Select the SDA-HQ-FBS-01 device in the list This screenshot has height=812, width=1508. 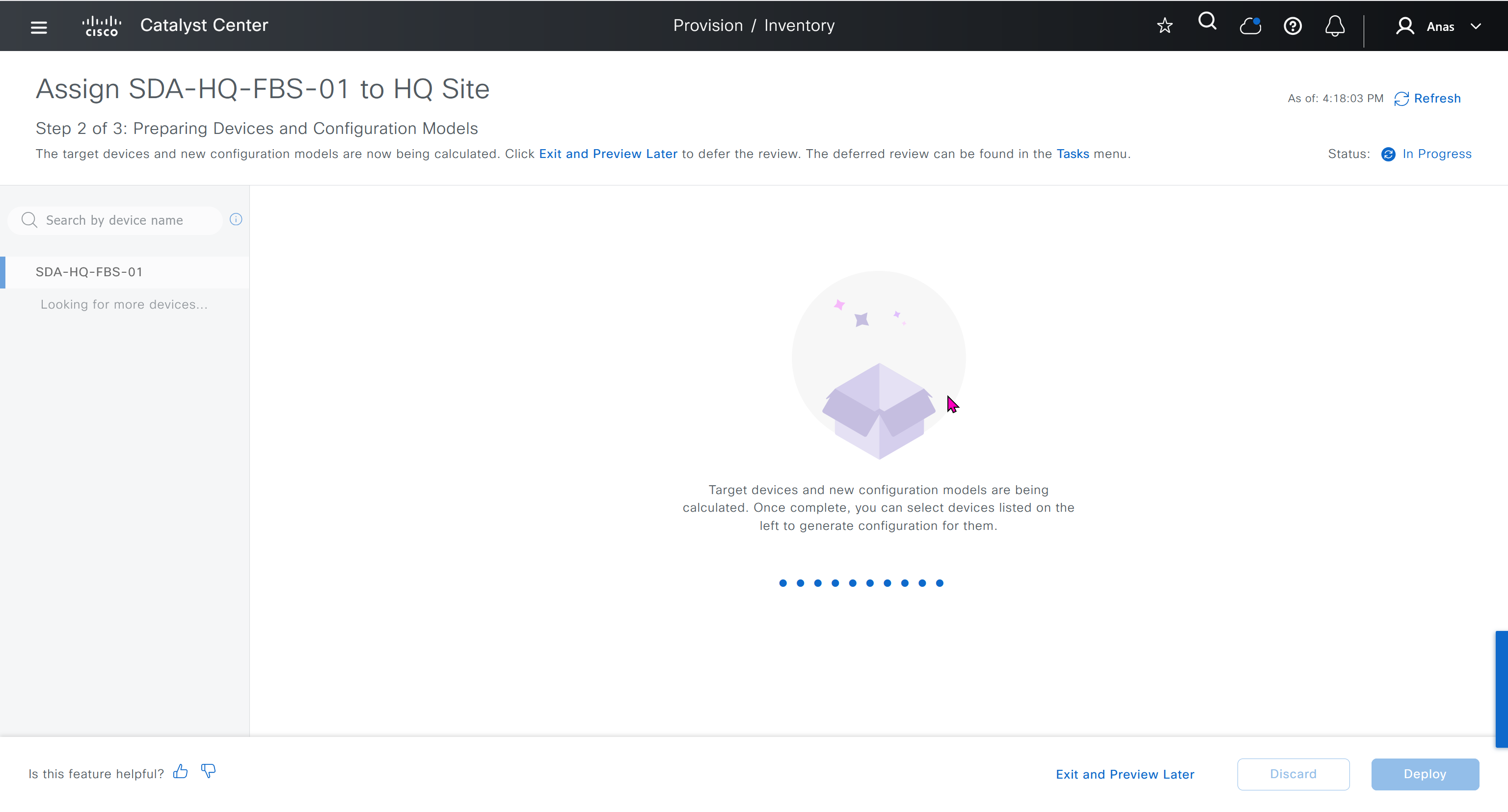(x=89, y=272)
